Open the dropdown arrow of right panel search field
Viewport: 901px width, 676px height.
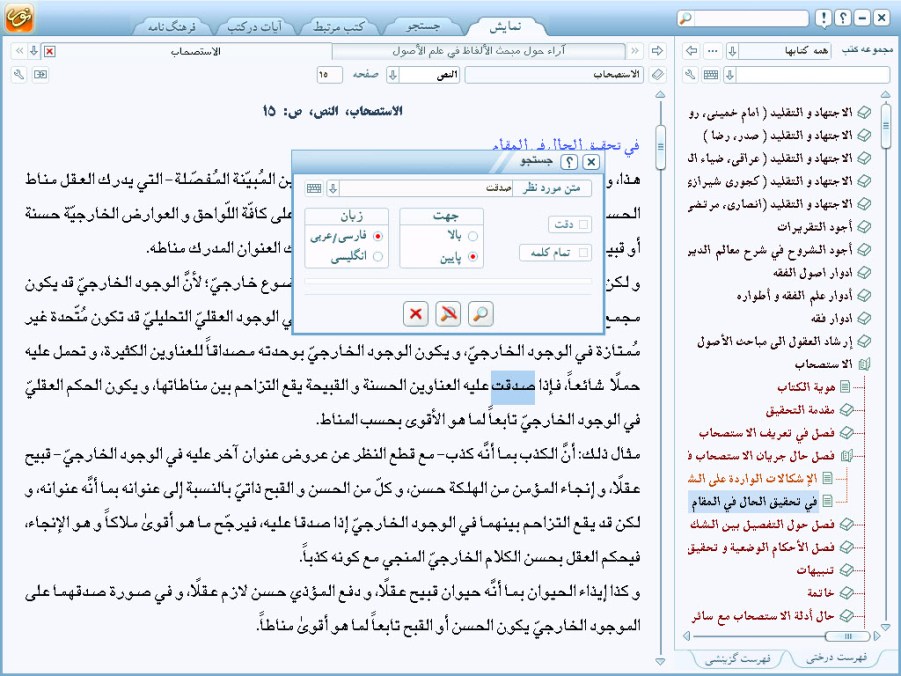click(x=730, y=75)
